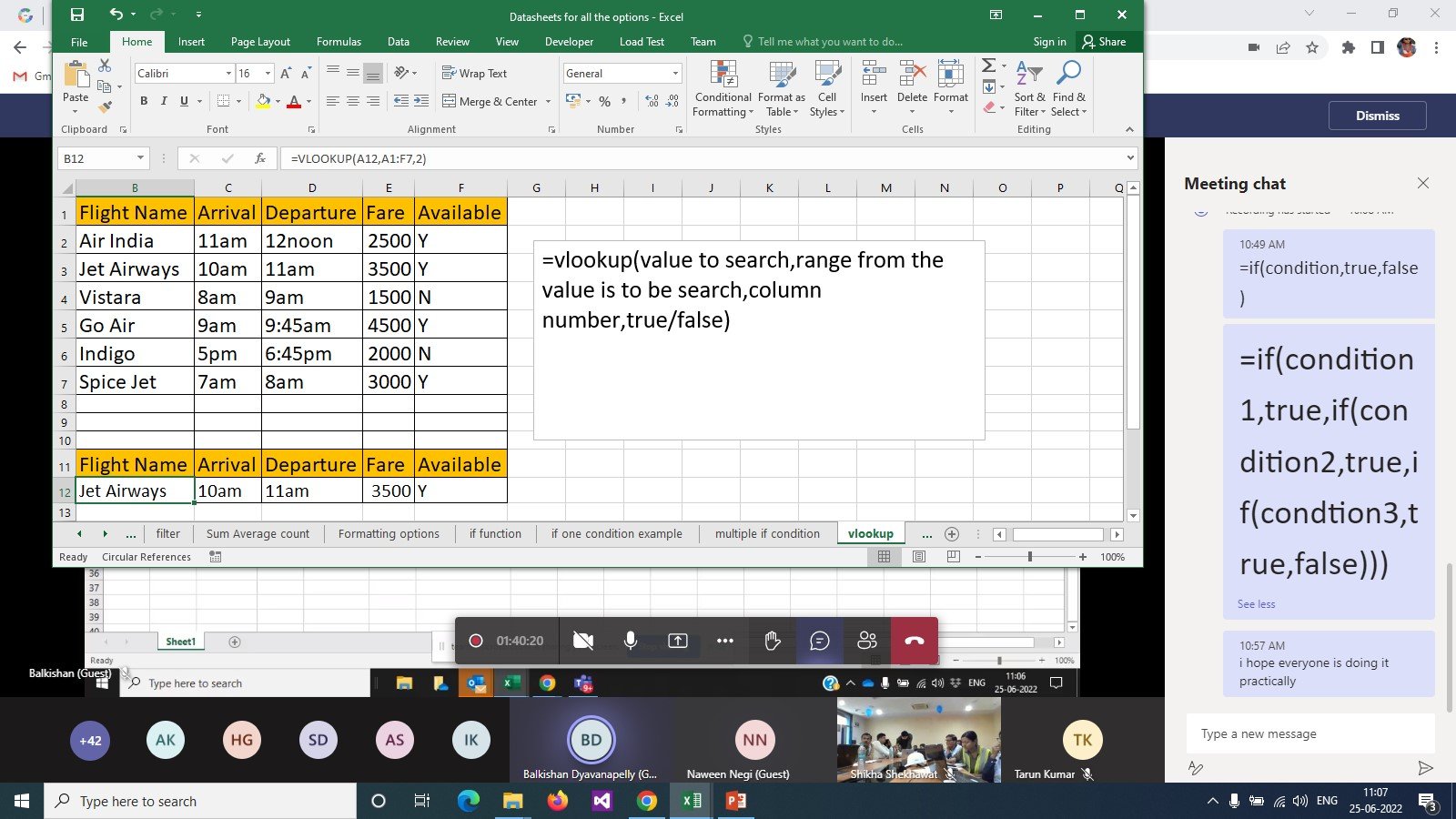The image size is (1456, 819).
Task: Cut selection with the scissors icon
Action: coord(105,66)
